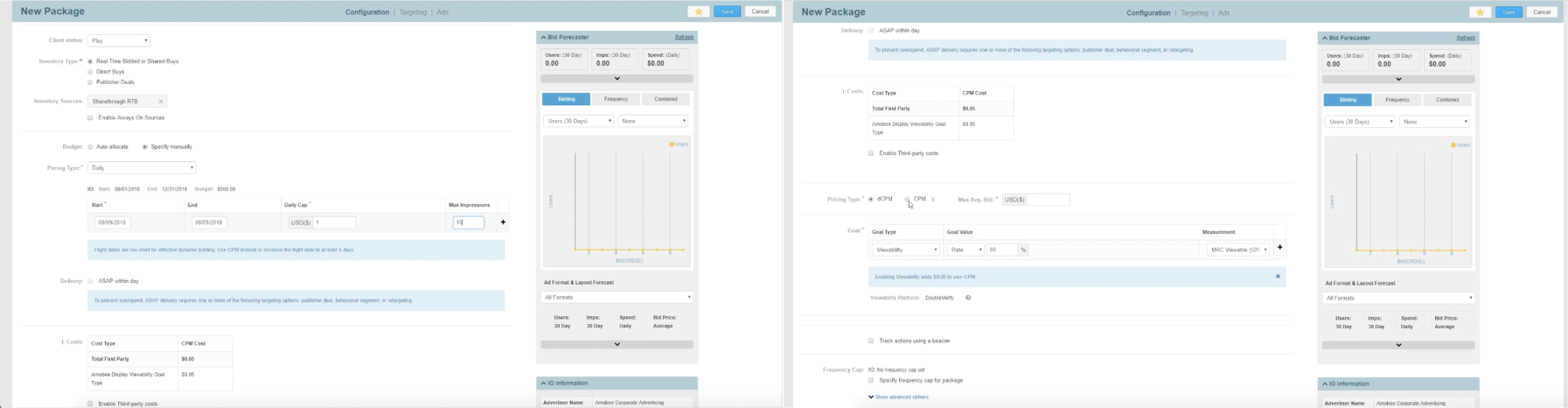The width and height of the screenshot is (1568, 408).
Task: Select the Combined tab in right Bid Forecaster
Action: (1447, 100)
